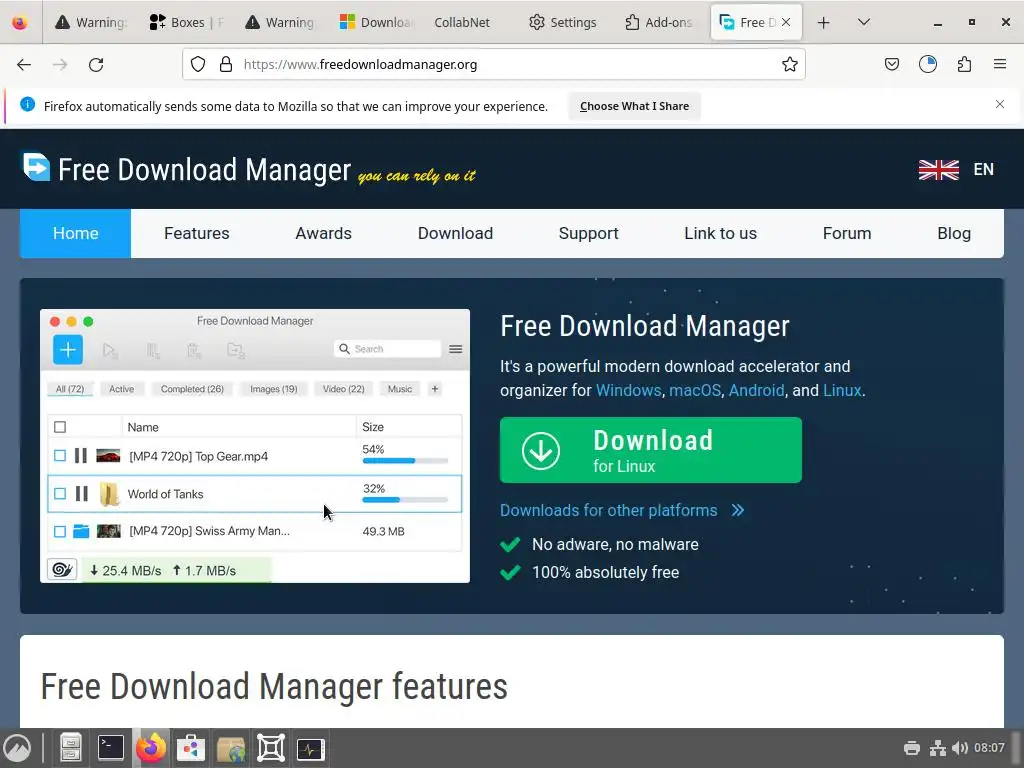Click the snail speed mode icon
The width and height of the screenshot is (1024, 768).
tap(63, 569)
